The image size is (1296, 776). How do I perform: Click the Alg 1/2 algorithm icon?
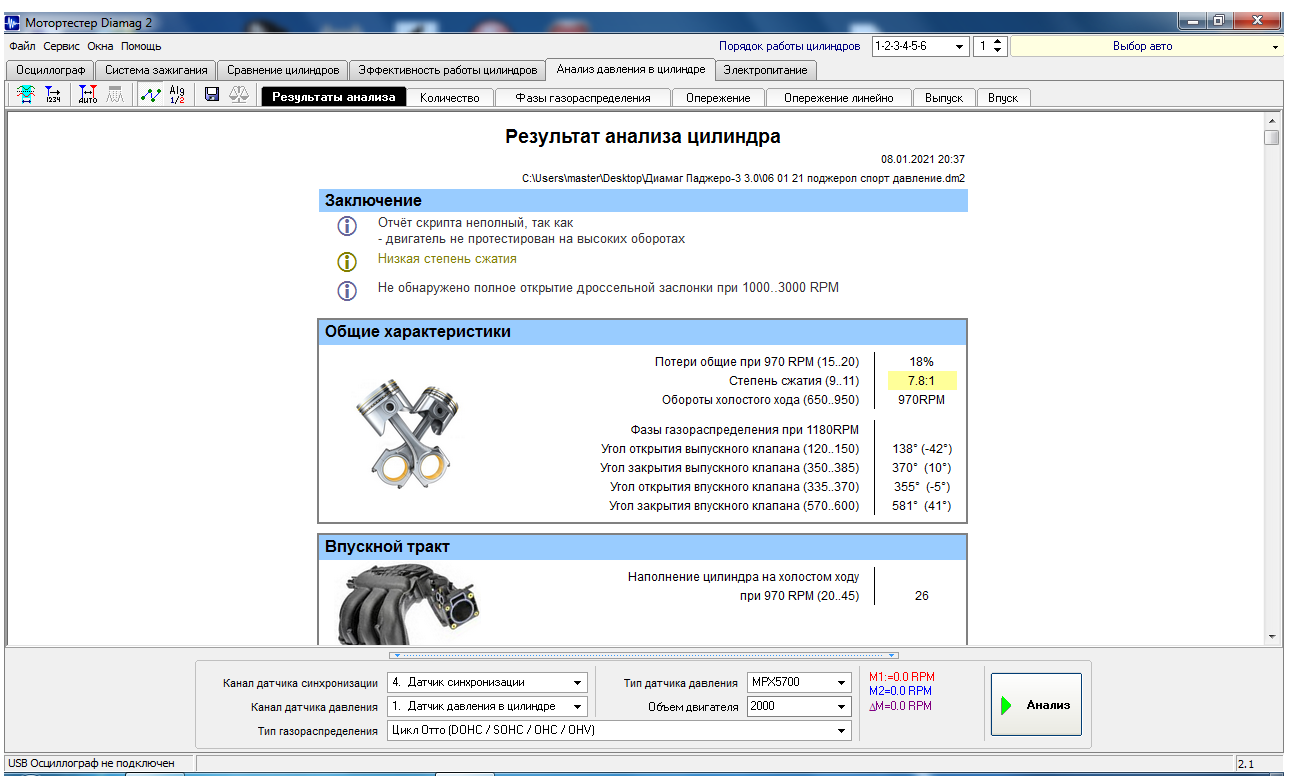click(x=177, y=95)
